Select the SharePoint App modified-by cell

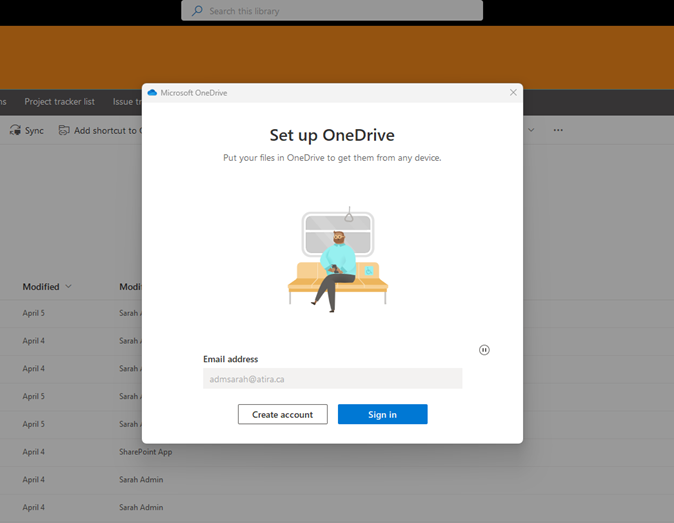tap(145, 452)
